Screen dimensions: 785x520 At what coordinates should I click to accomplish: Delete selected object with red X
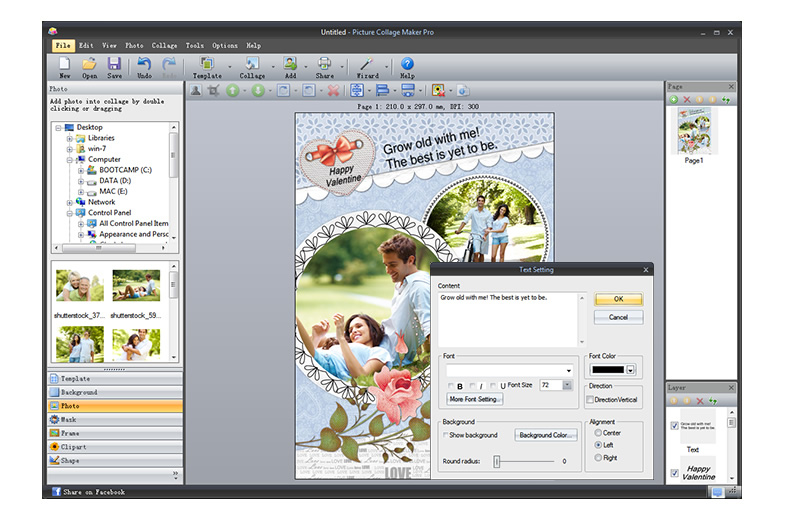coord(333,91)
